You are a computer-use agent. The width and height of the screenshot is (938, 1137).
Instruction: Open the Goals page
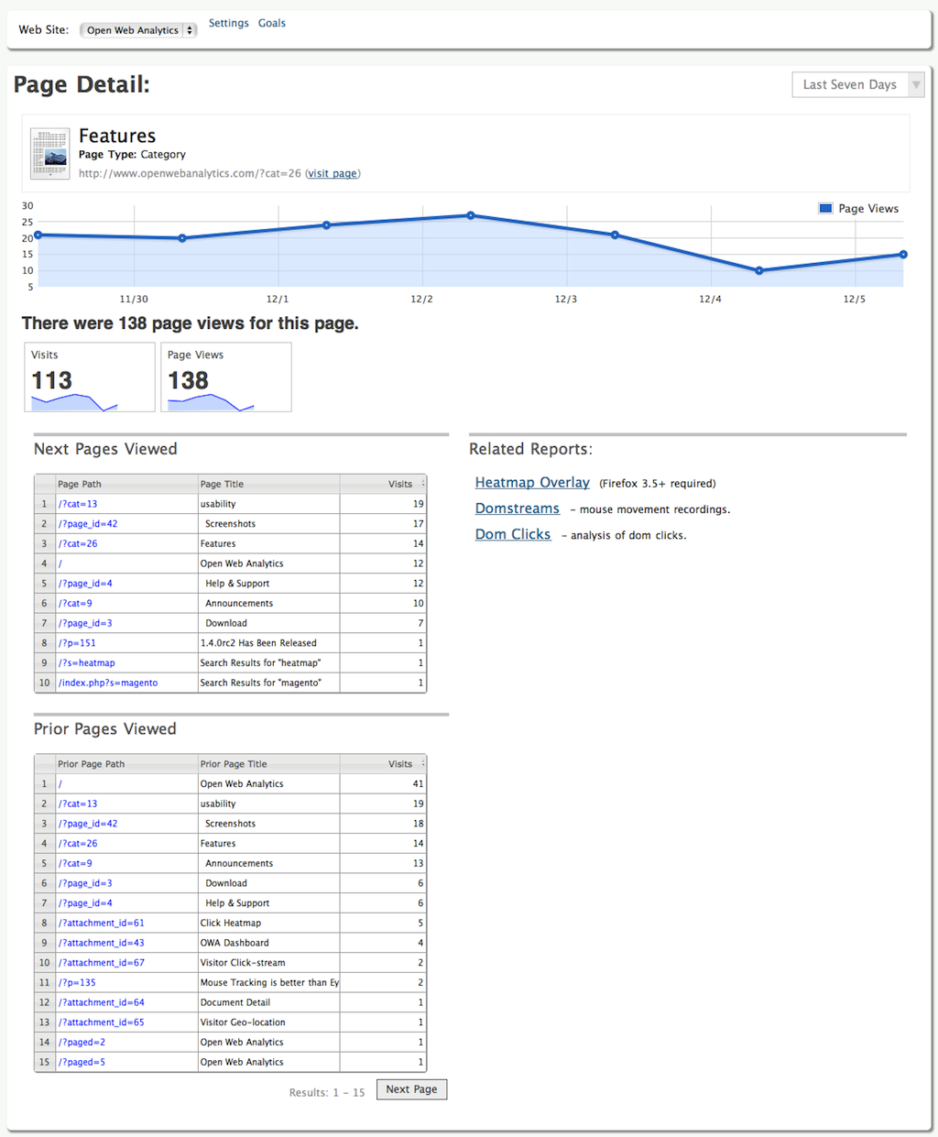click(271, 22)
